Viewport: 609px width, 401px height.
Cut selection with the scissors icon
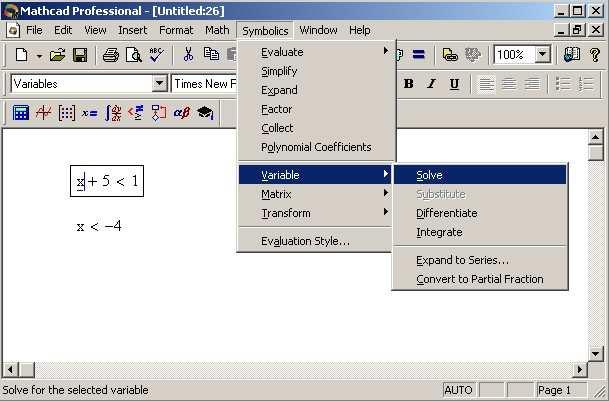coord(188,55)
